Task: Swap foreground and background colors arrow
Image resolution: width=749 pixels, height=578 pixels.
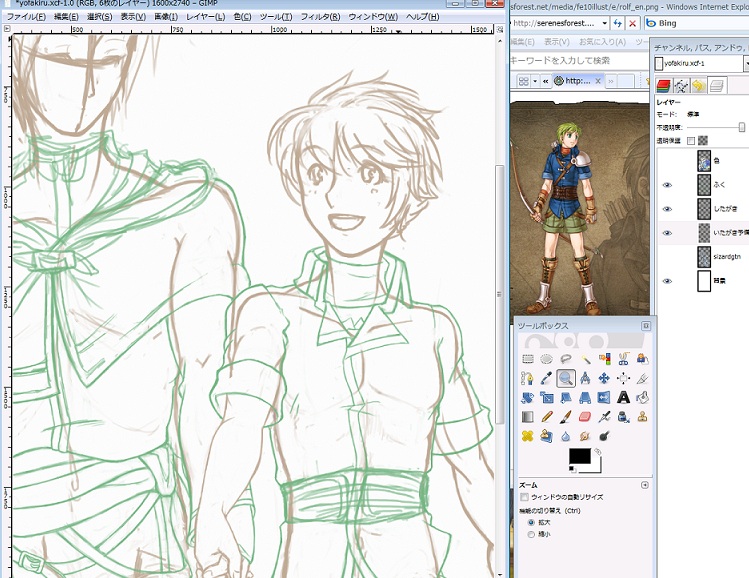Action: point(598,451)
